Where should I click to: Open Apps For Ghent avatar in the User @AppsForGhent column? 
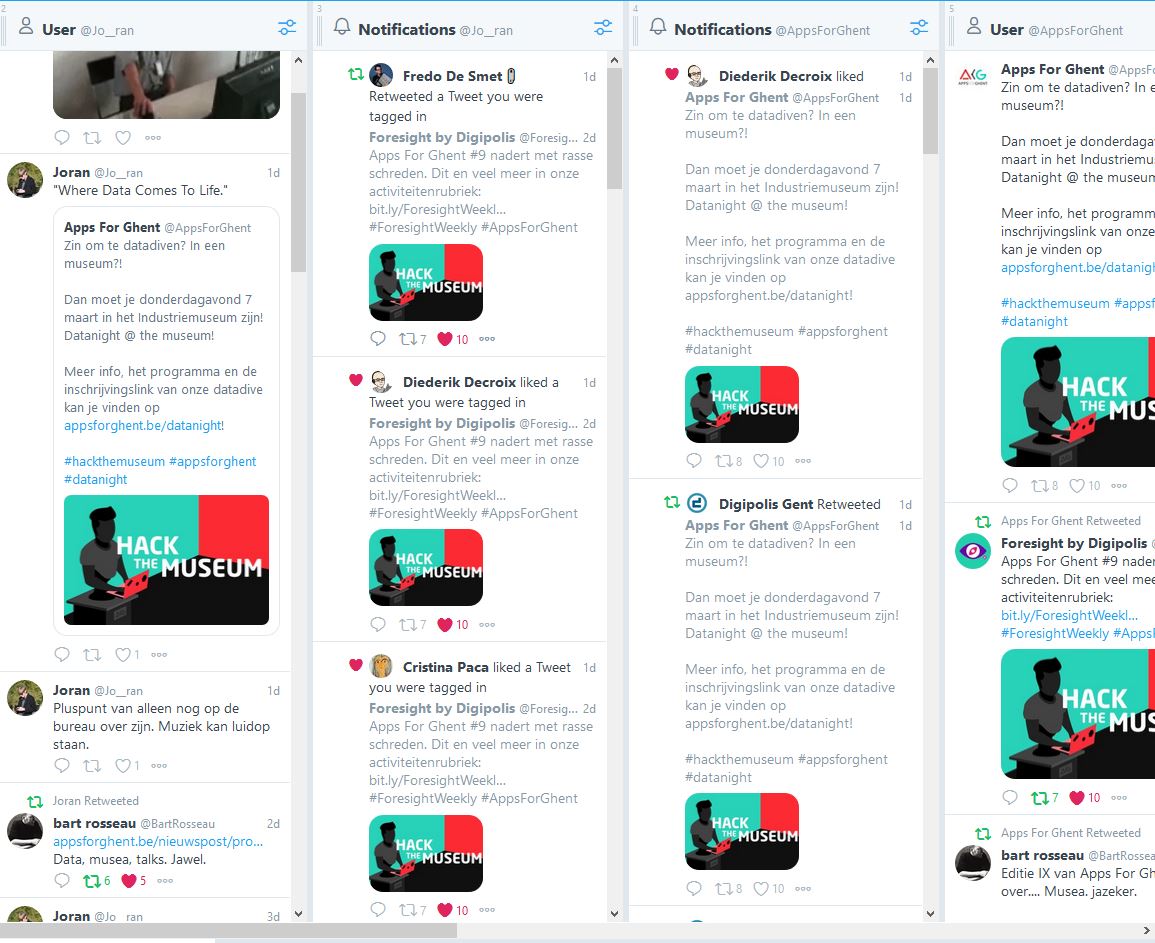(972, 77)
